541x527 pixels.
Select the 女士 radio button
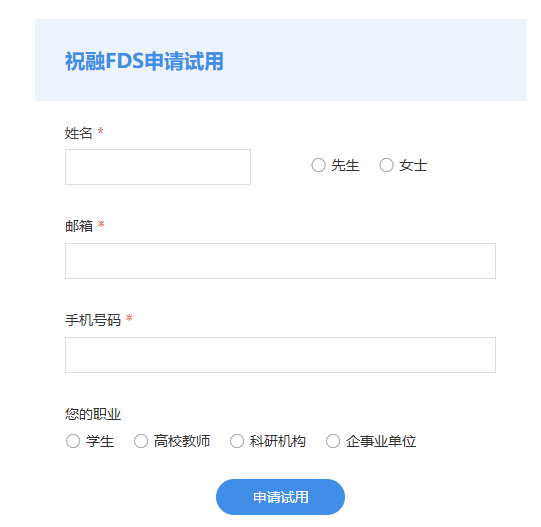386,165
